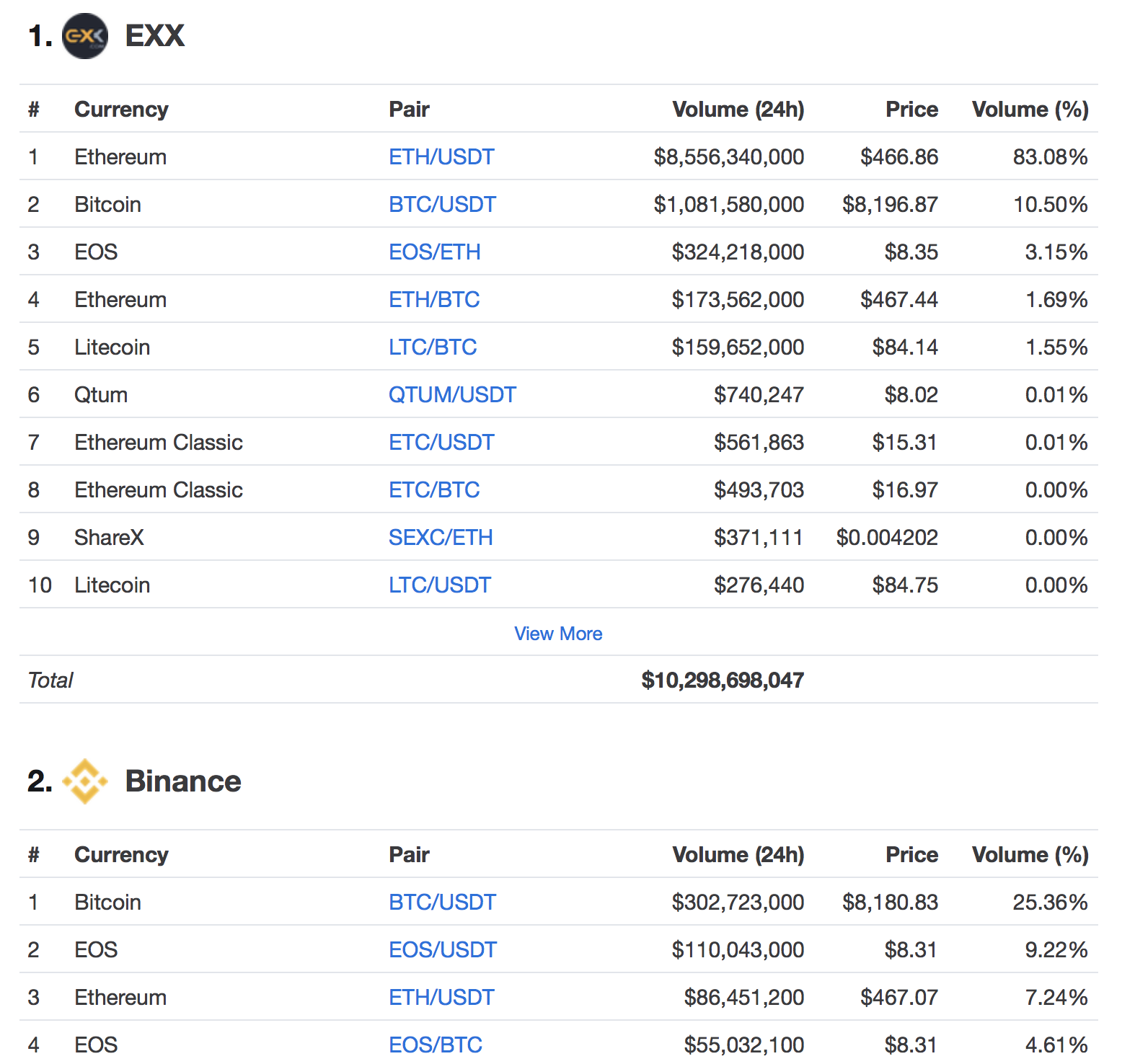Open the BTC/USDT pair on EXX

tap(442, 204)
